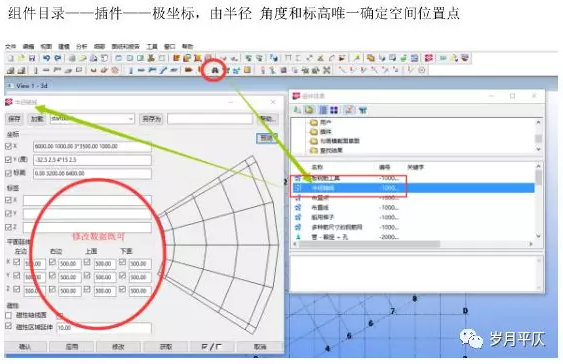
Task: Click the Redo arrow icon
Action: point(58,58)
